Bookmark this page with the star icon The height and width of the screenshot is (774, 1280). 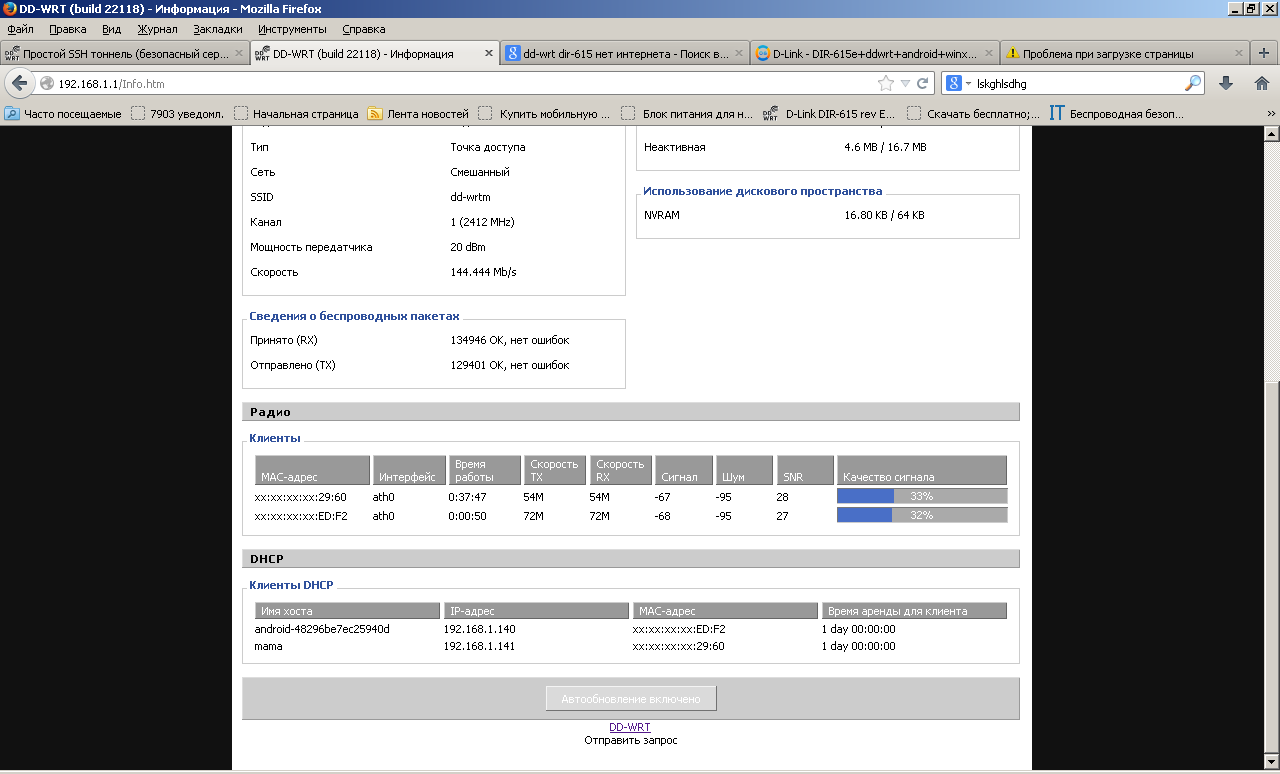point(885,83)
